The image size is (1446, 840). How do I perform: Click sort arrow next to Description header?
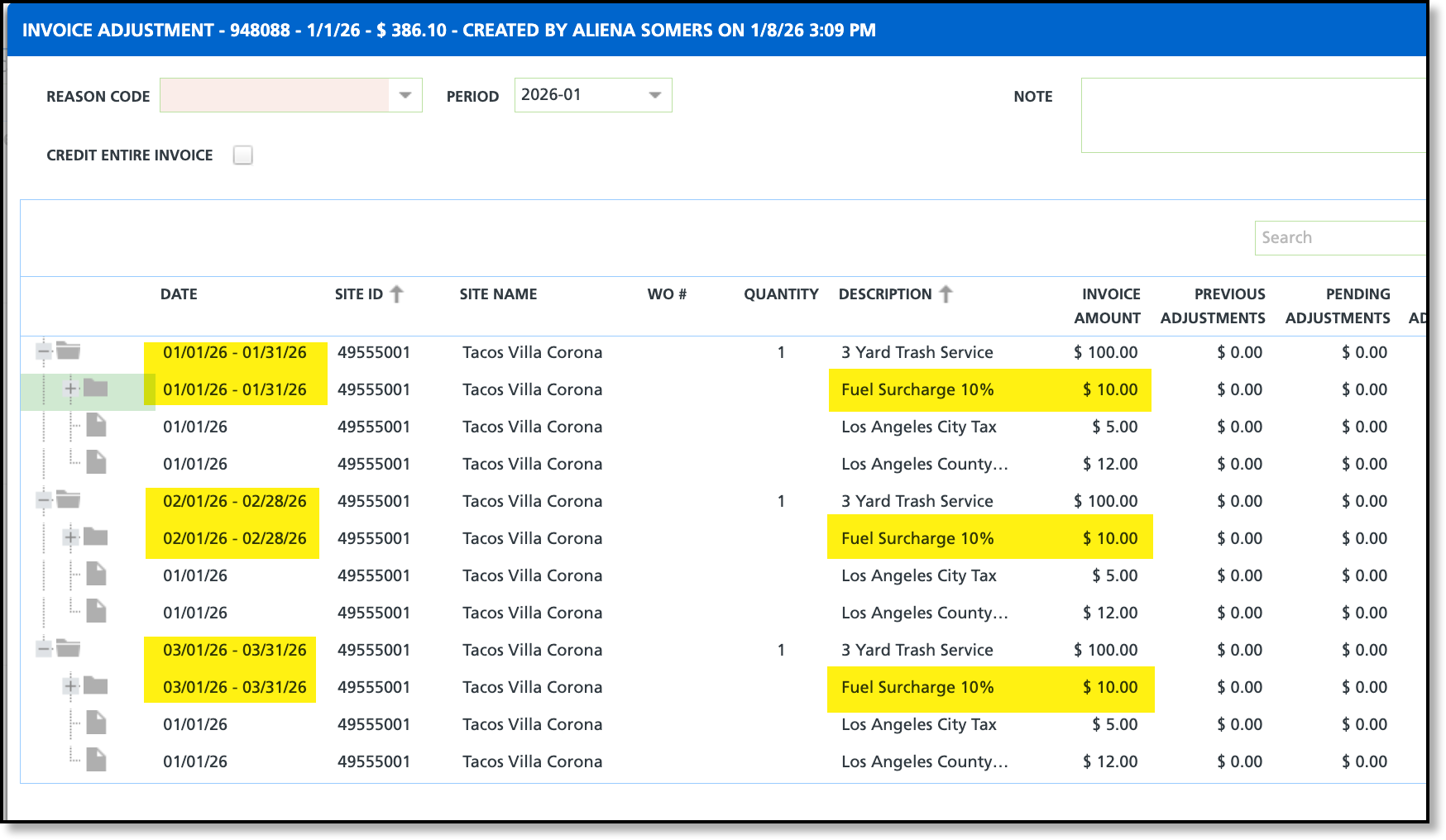coord(946,294)
